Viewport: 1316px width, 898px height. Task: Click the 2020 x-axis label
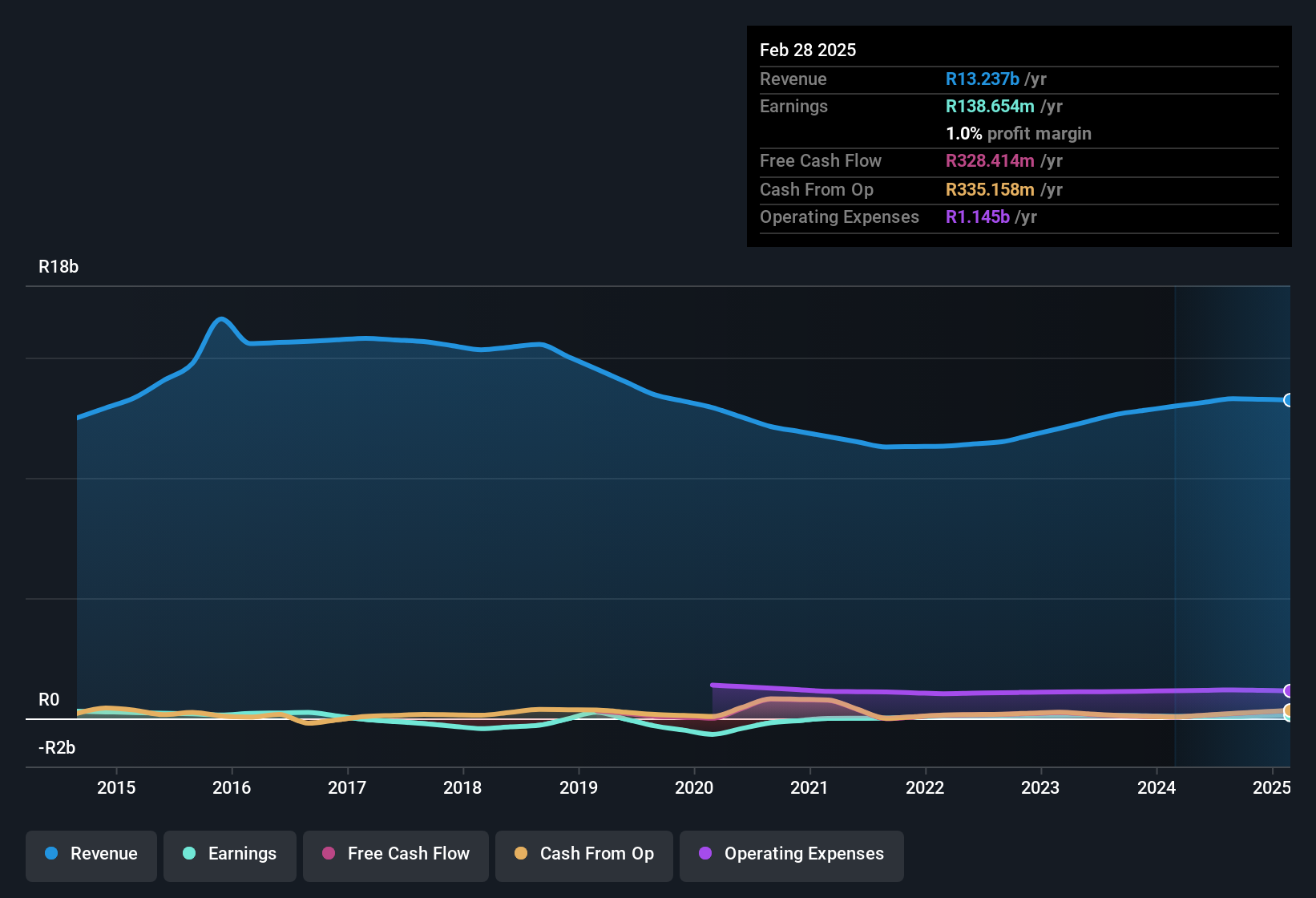pos(694,787)
